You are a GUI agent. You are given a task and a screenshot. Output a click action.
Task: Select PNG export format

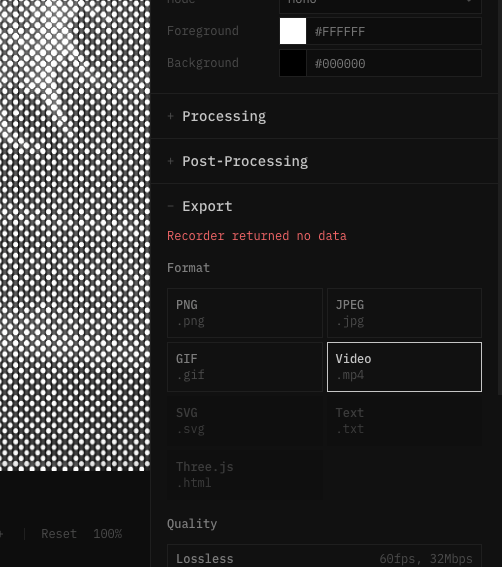tap(245, 313)
